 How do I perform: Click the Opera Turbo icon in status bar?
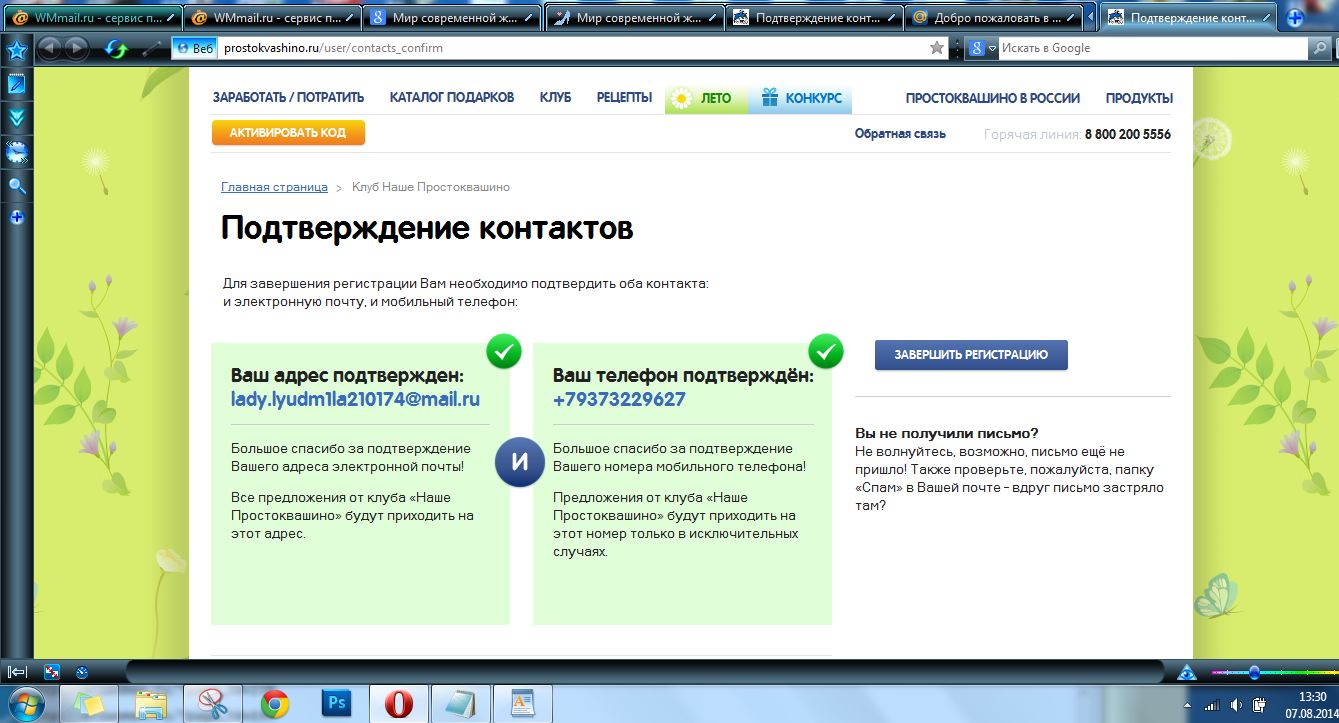click(82, 672)
